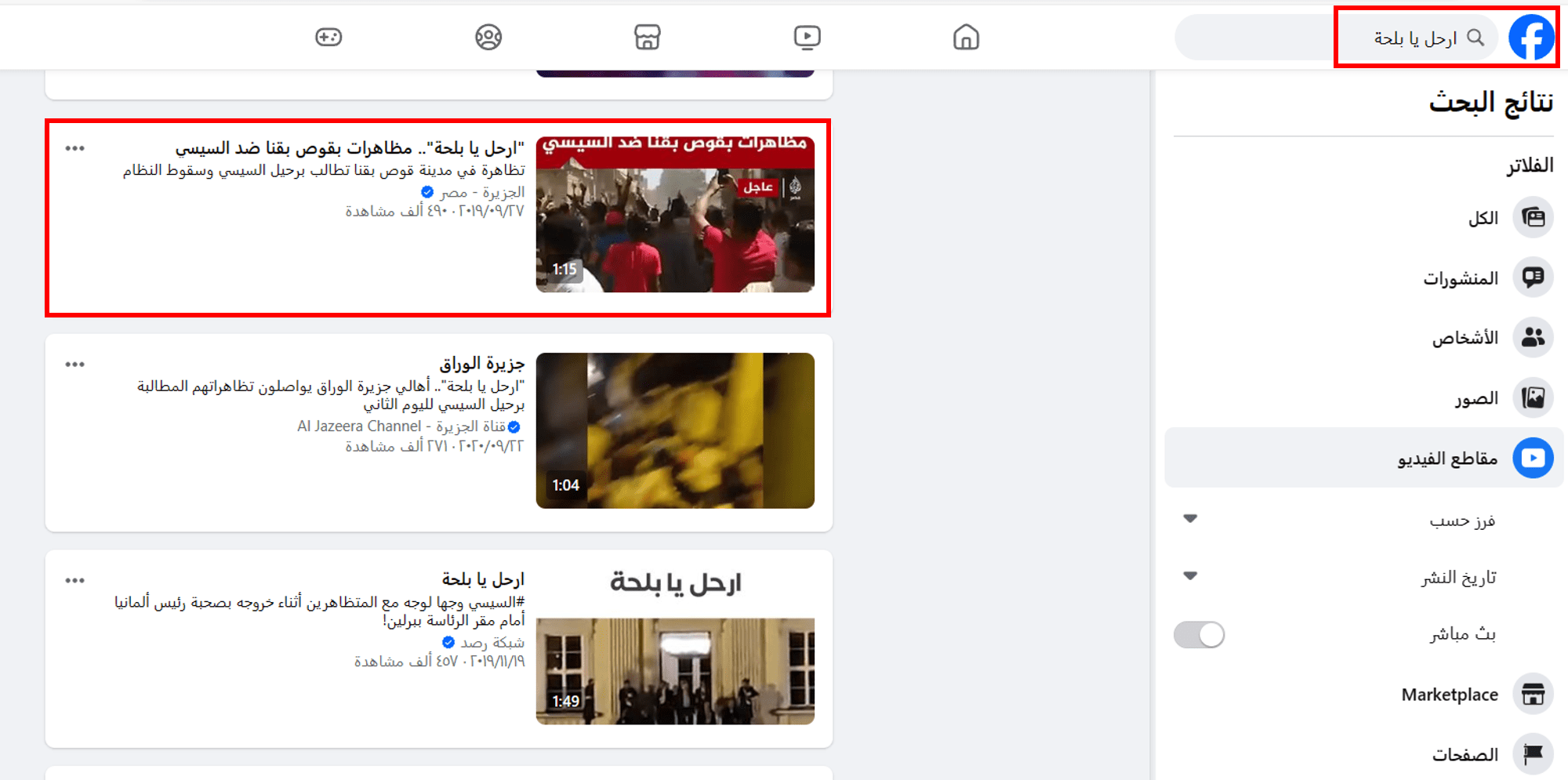Open more options for جزيرة الوراق video
1568x780 pixels.
coord(75,365)
